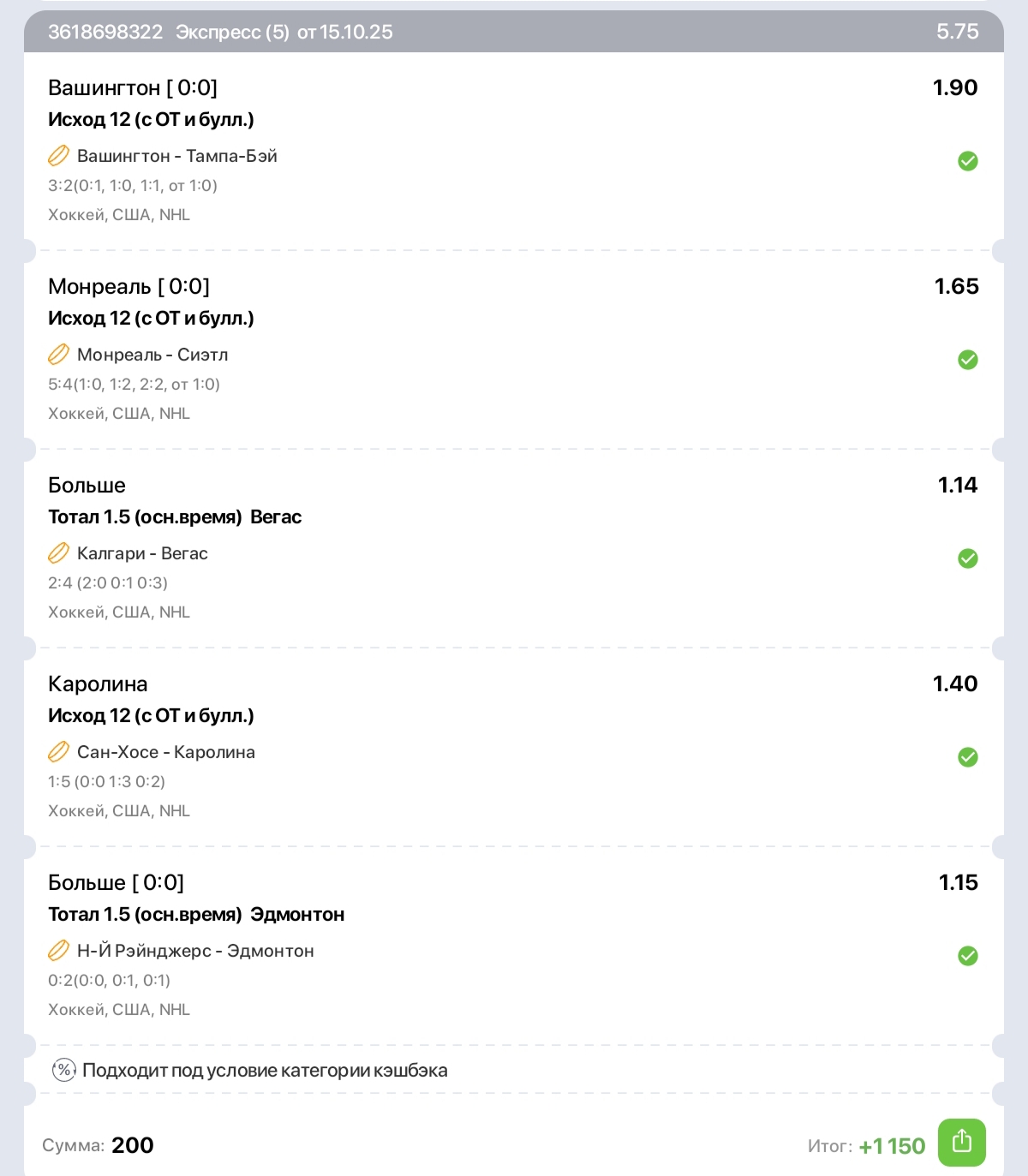This screenshot has width=1028, height=1176.
Task: Tap the green share button
Action: point(961,1142)
